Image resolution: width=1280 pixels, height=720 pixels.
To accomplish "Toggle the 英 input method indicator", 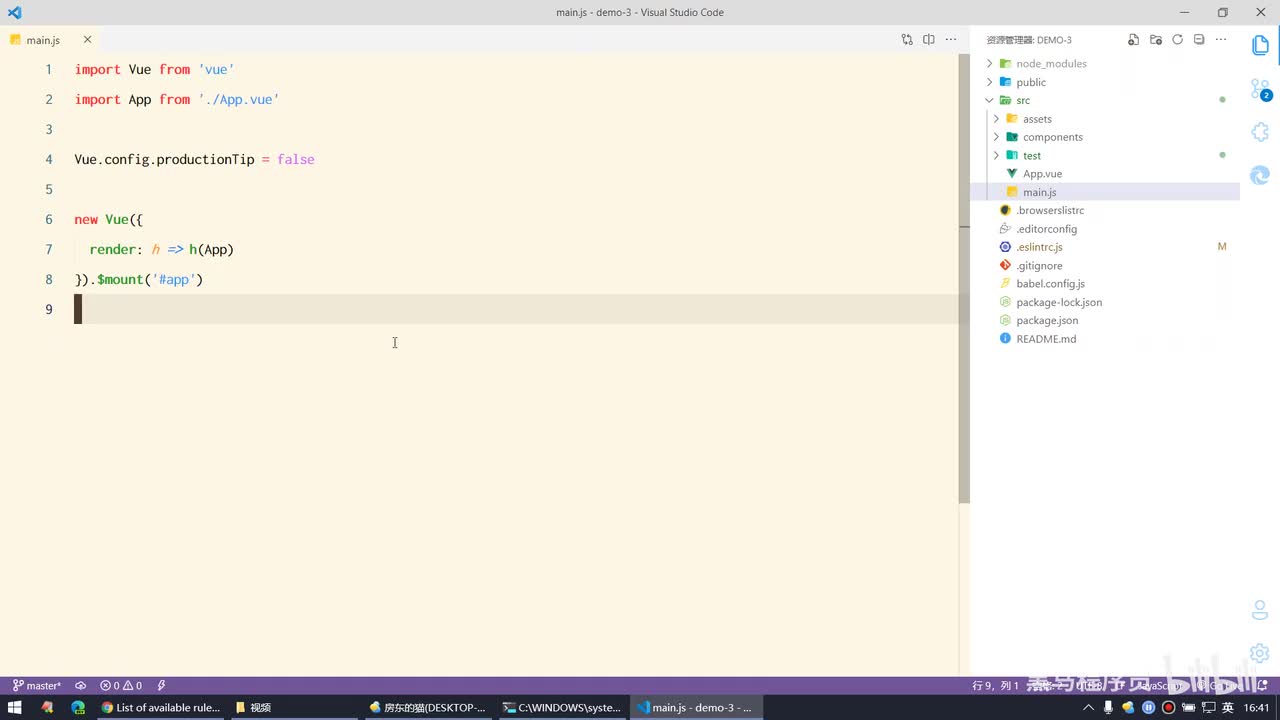I will point(1227,707).
